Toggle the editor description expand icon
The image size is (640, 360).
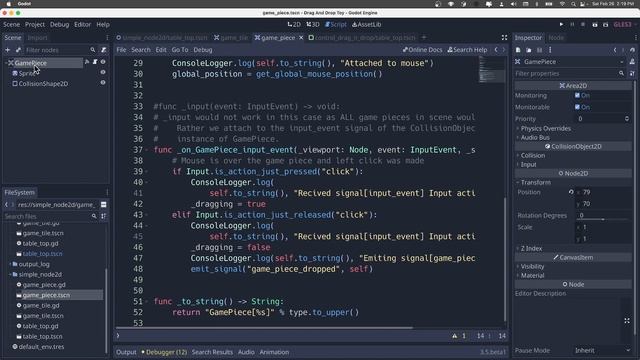click(627, 321)
